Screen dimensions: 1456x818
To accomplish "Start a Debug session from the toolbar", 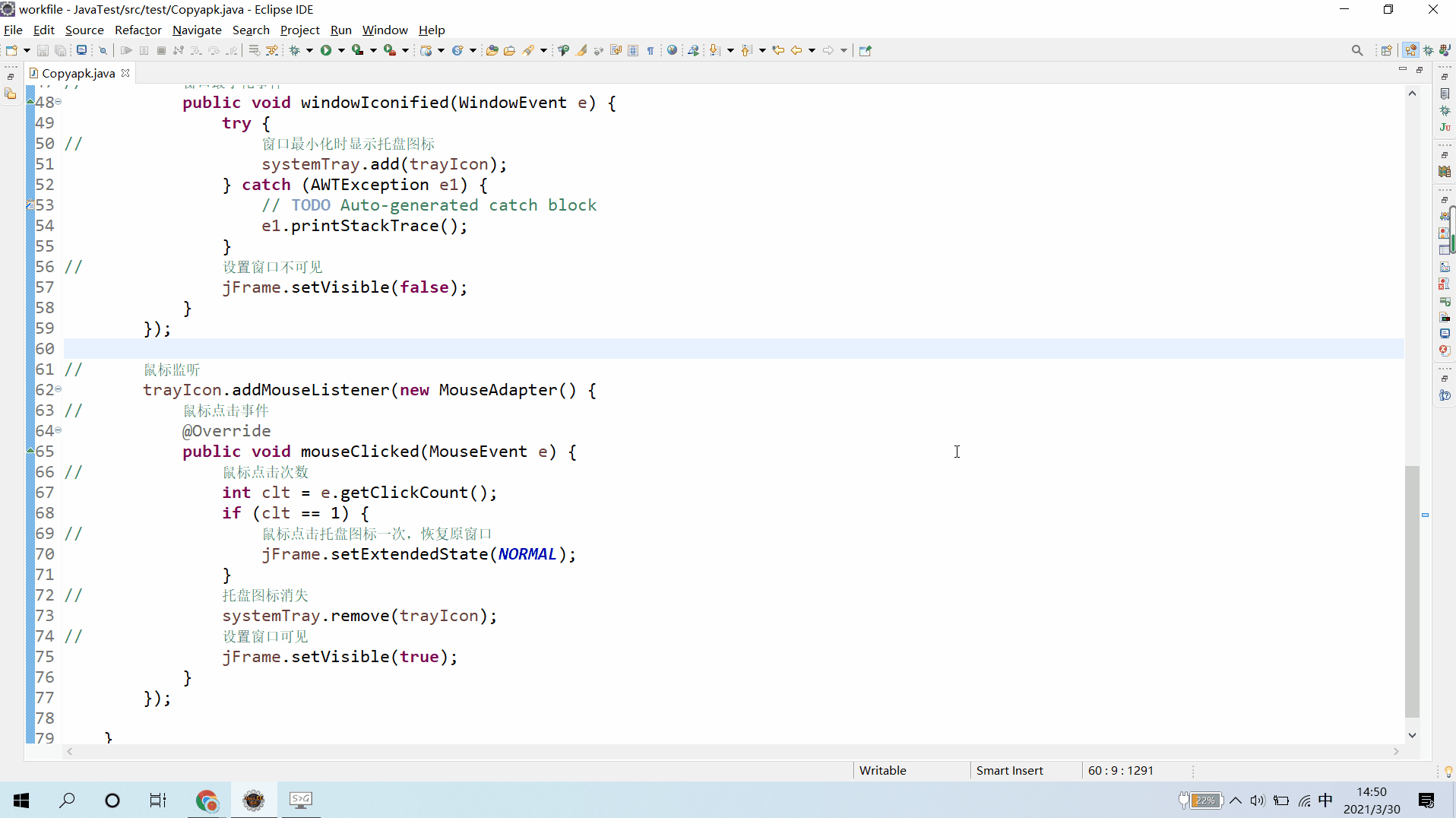I will [296, 50].
